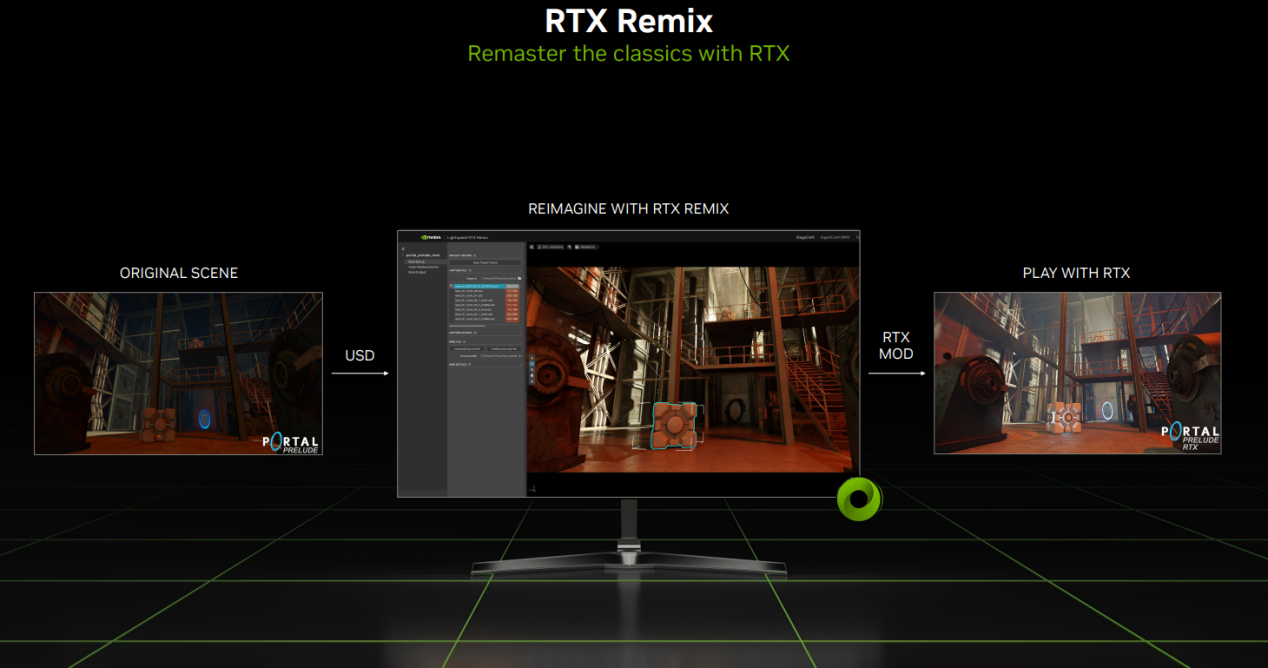The height and width of the screenshot is (668, 1268).
Task: Open the Perspective camera dropdown
Action: click(x=587, y=246)
